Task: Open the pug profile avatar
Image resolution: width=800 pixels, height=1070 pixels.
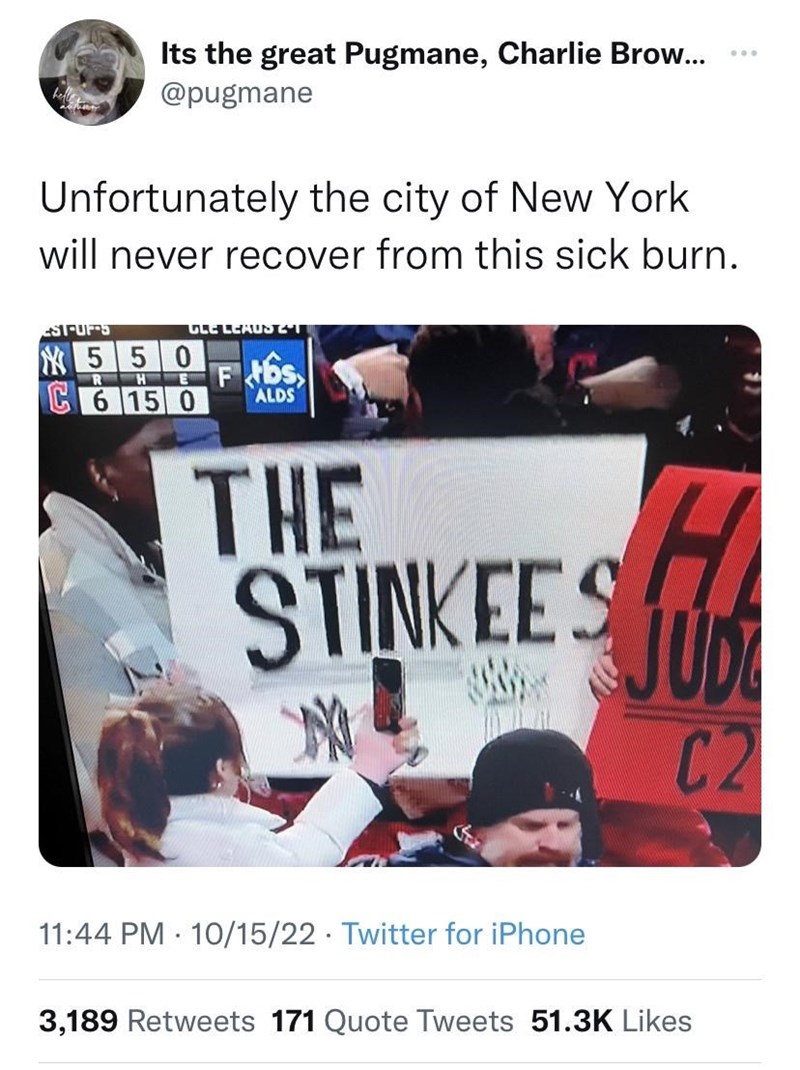Action: (91, 72)
